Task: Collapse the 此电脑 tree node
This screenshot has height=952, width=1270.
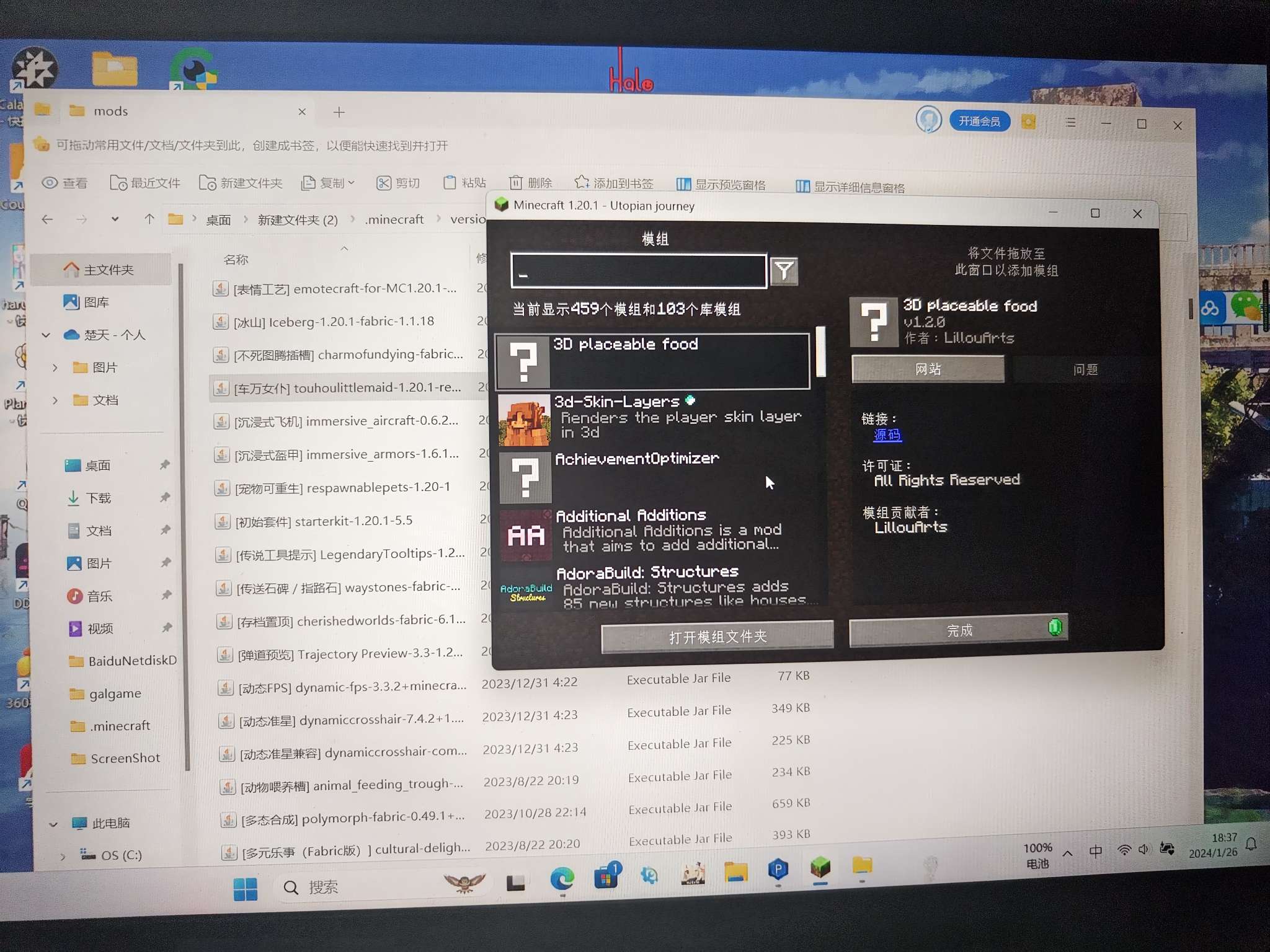Action: click(53, 824)
